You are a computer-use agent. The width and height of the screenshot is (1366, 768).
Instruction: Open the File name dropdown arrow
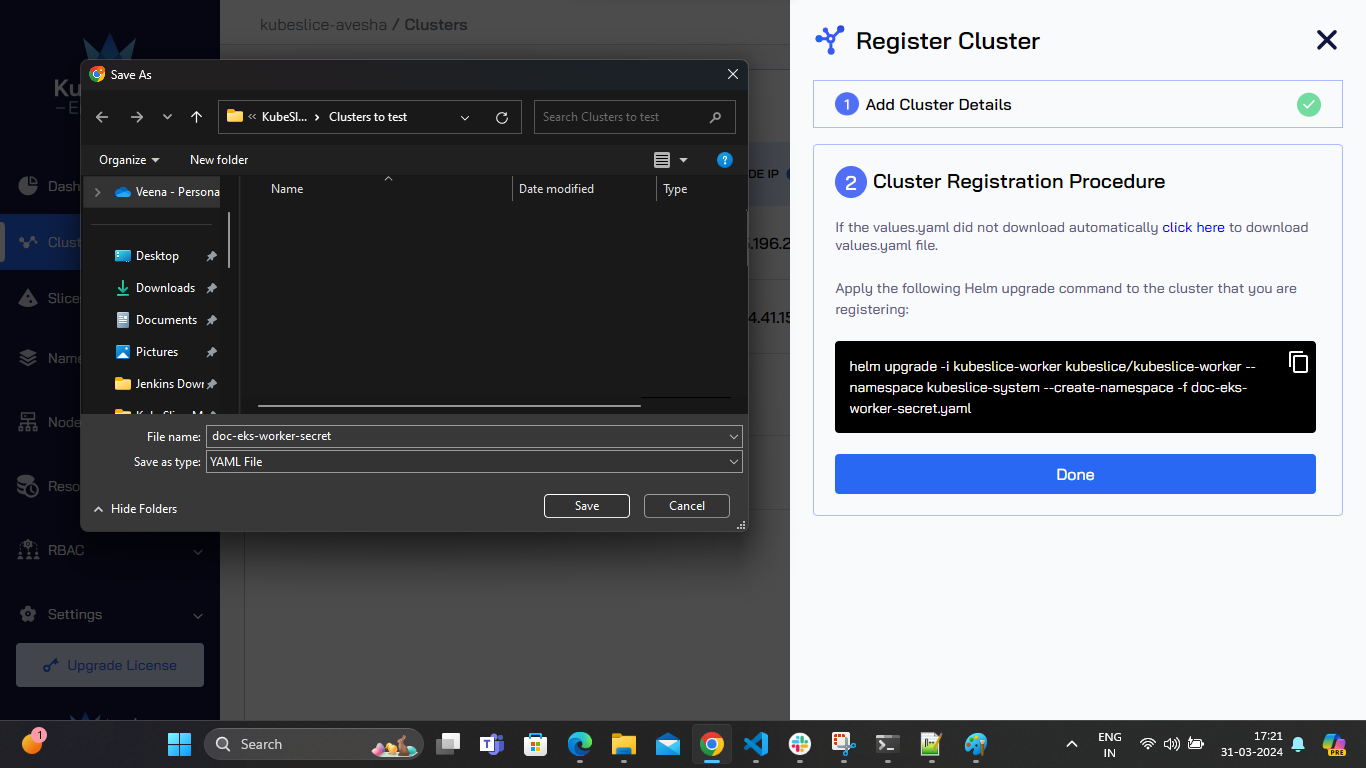pos(735,437)
